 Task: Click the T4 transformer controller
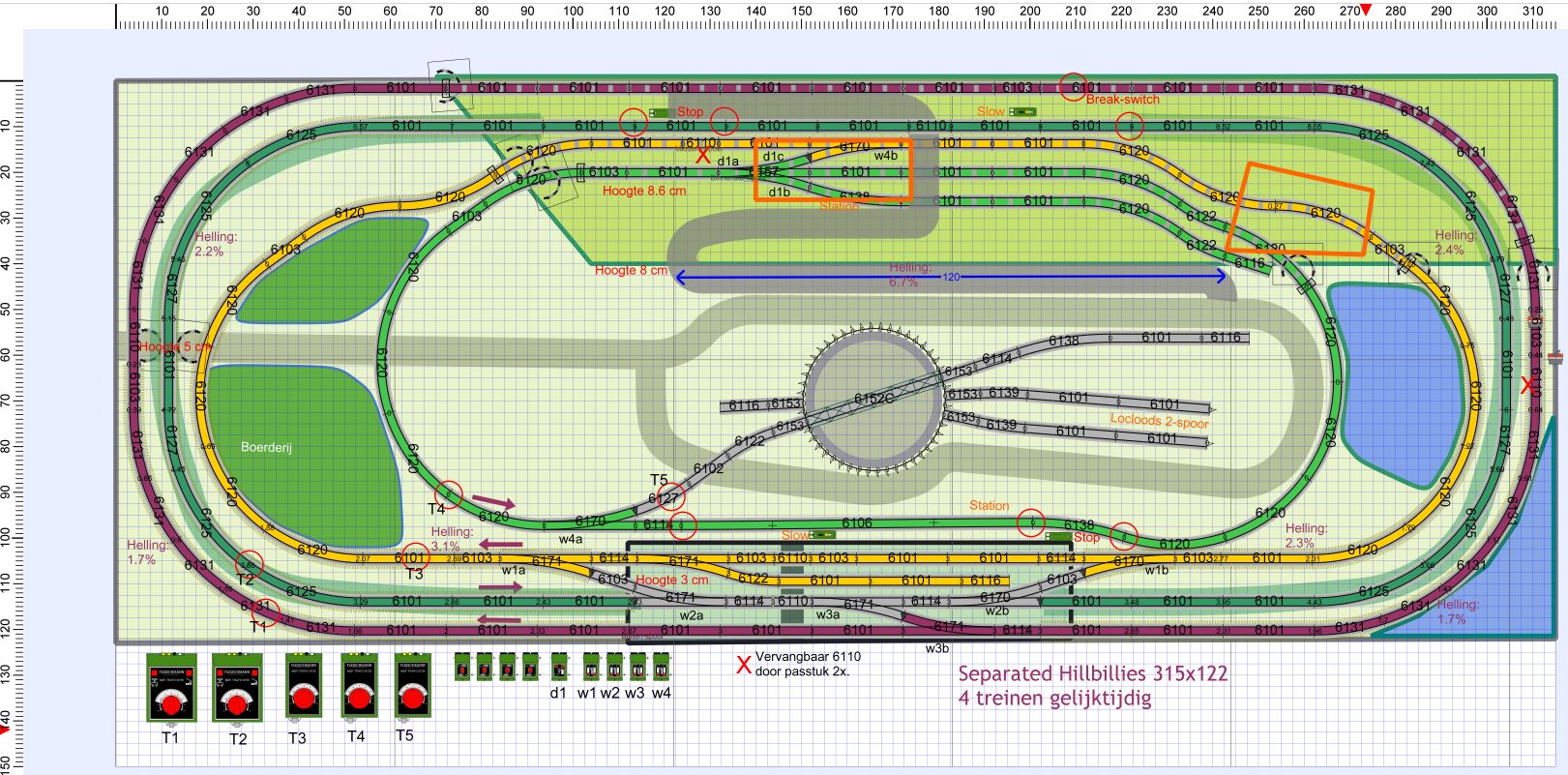(358, 686)
